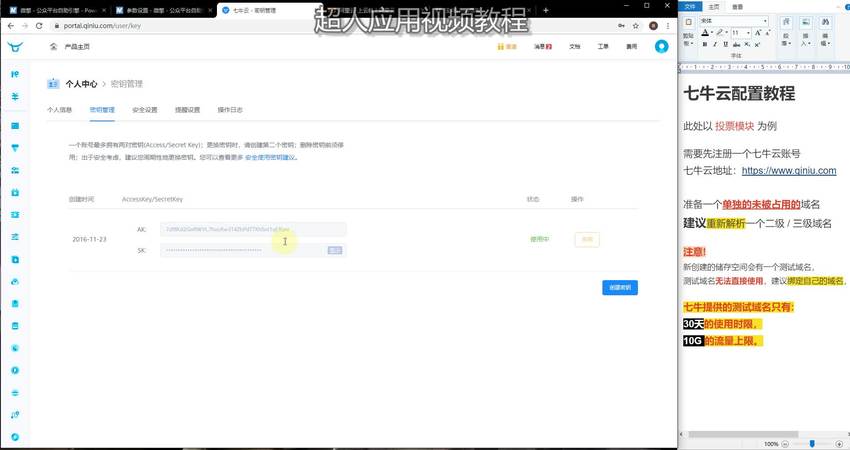Click 产品主页 in Qiniu header
The height and width of the screenshot is (450, 850).
(77, 47)
